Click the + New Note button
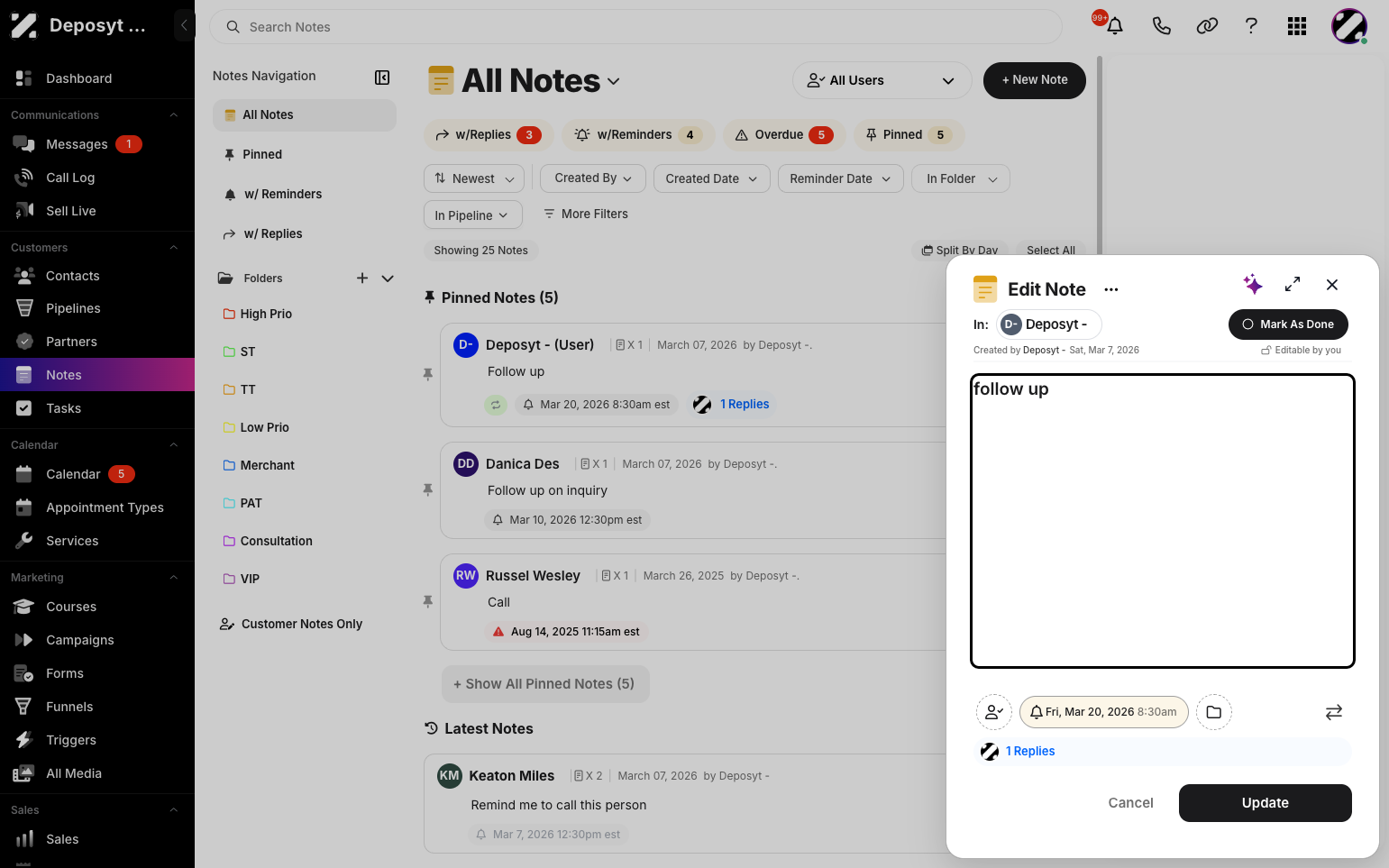The width and height of the screenshot is (1389, 868). pos(1035,80)
